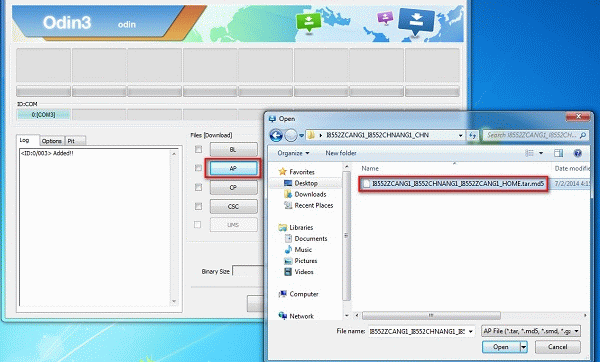Open the Organize menu
Screen dimensions: 600x362
pyautogui.click(x=293, y=153)
